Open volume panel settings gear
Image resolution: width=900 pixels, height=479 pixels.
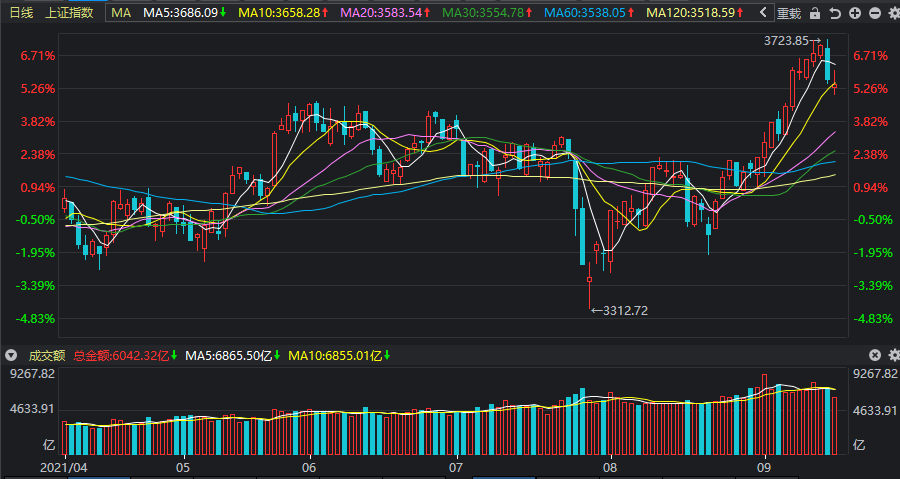tap(892, 355)
